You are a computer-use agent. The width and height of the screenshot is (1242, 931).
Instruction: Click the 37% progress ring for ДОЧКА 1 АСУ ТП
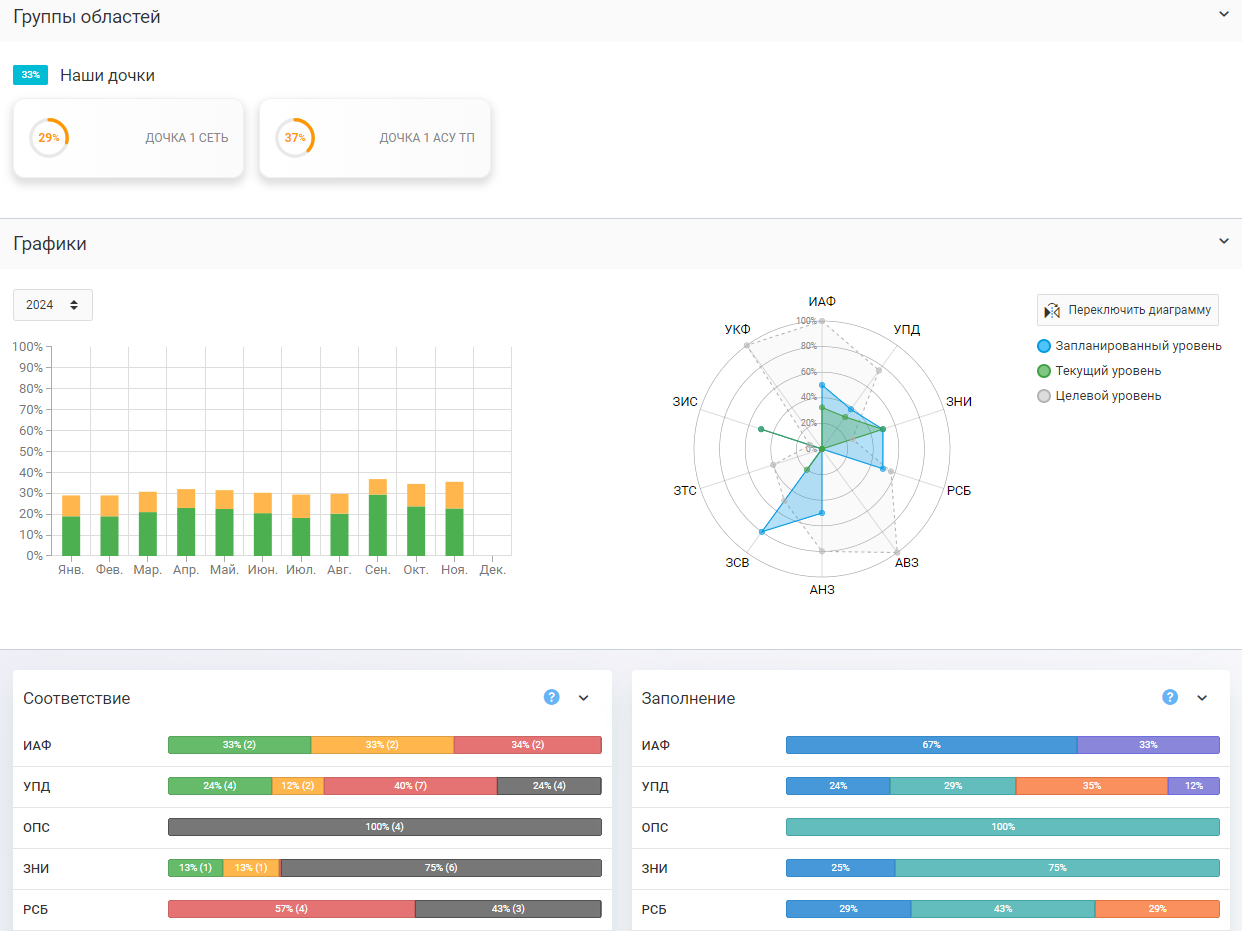click(295, 138)
